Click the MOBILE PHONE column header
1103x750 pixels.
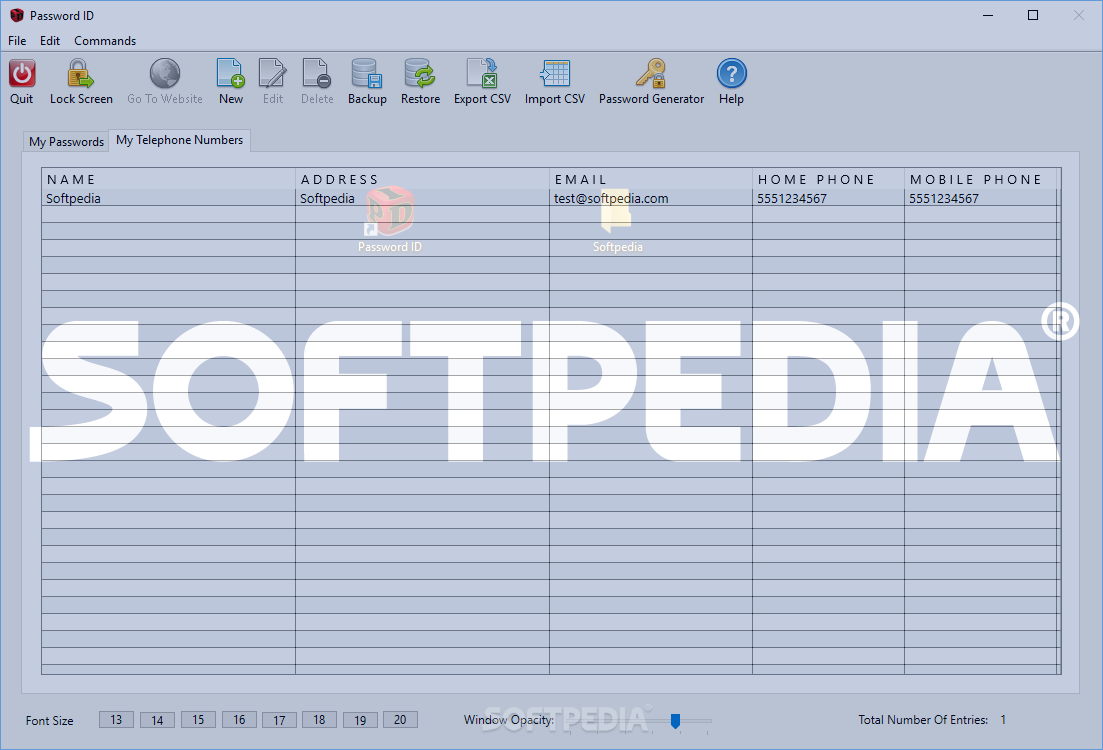pyautogui.click(x=981, y=179)
